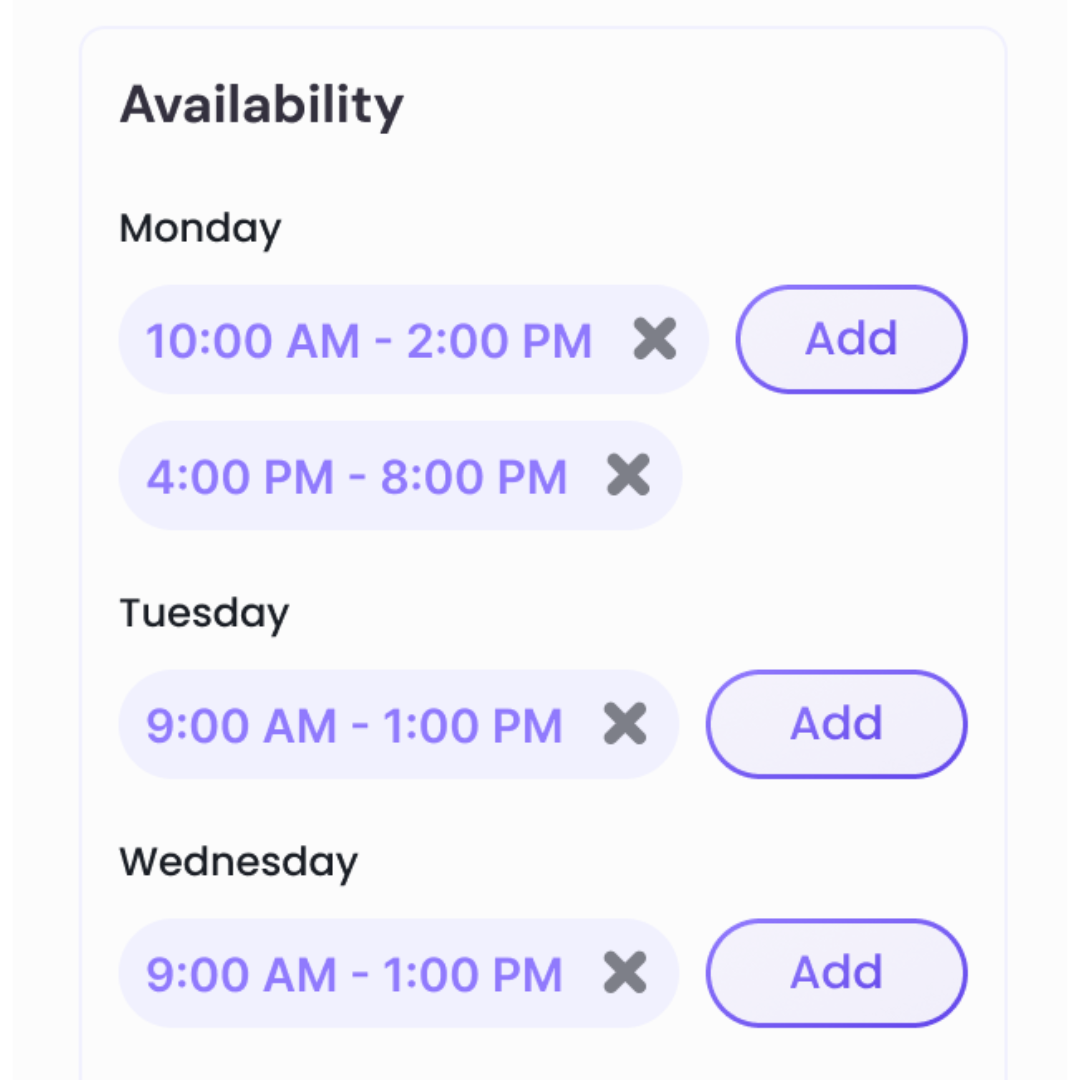This screenshot has height=1080, width=1080.
Task: Select Monday's 8:00 PM end time
Action: point(474,477)
